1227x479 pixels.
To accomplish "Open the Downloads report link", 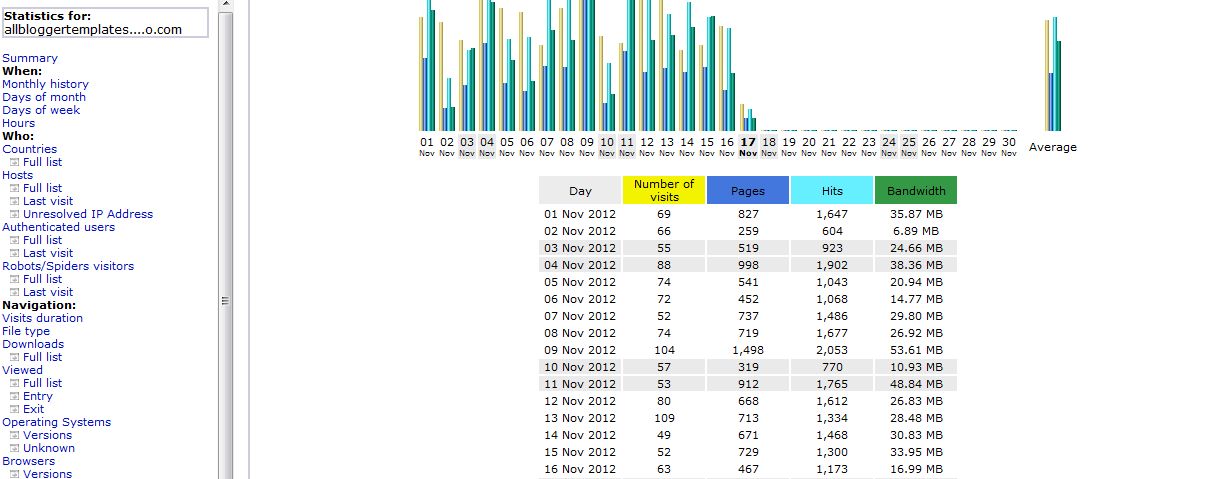I will pyautogui.click(x=33, y=344).
